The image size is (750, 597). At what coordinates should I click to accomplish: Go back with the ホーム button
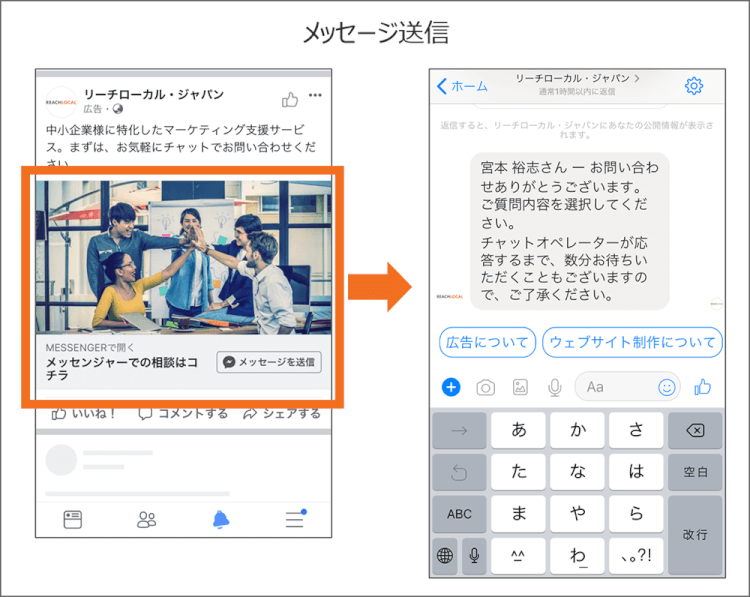click(x=462, y=86)
